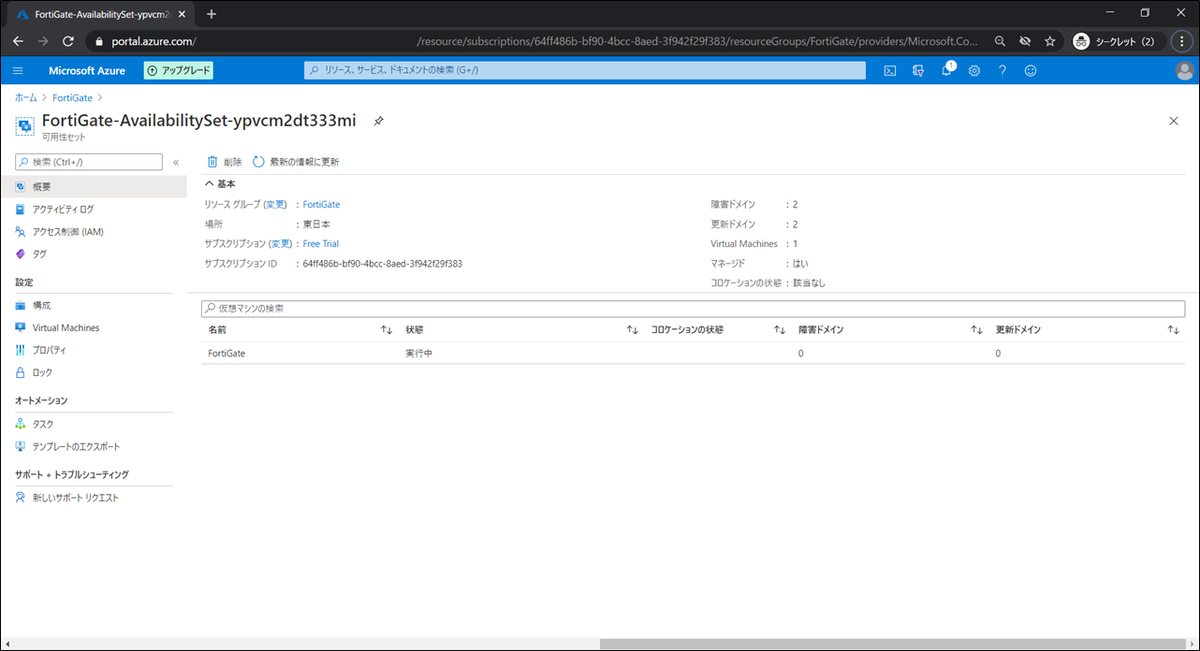Screen dimensions: 1200x651
Task: Click the subscription ID value text
Action: pos(382,263)
